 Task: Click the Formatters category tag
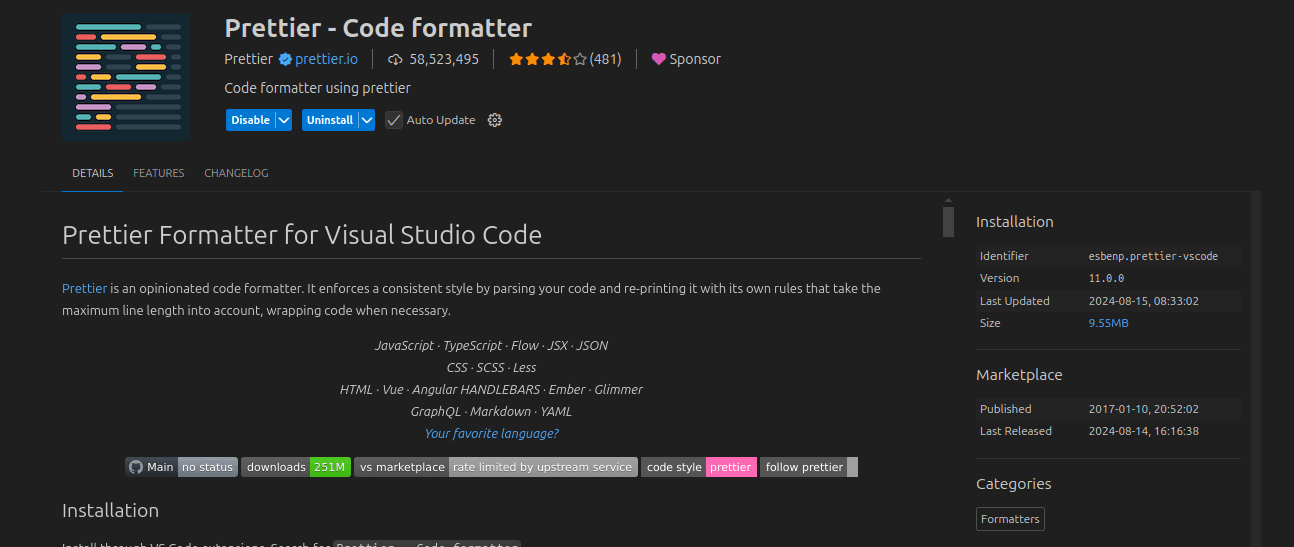1010,519
